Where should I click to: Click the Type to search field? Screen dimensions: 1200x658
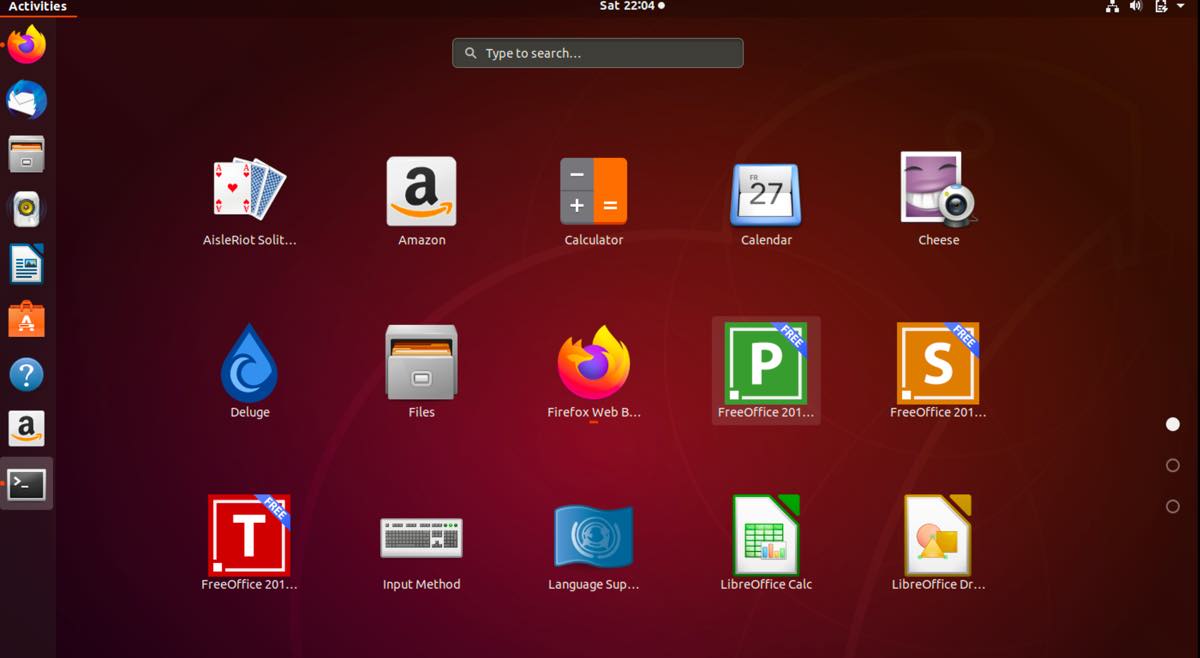pyautogui.click(x=596, y=52)
